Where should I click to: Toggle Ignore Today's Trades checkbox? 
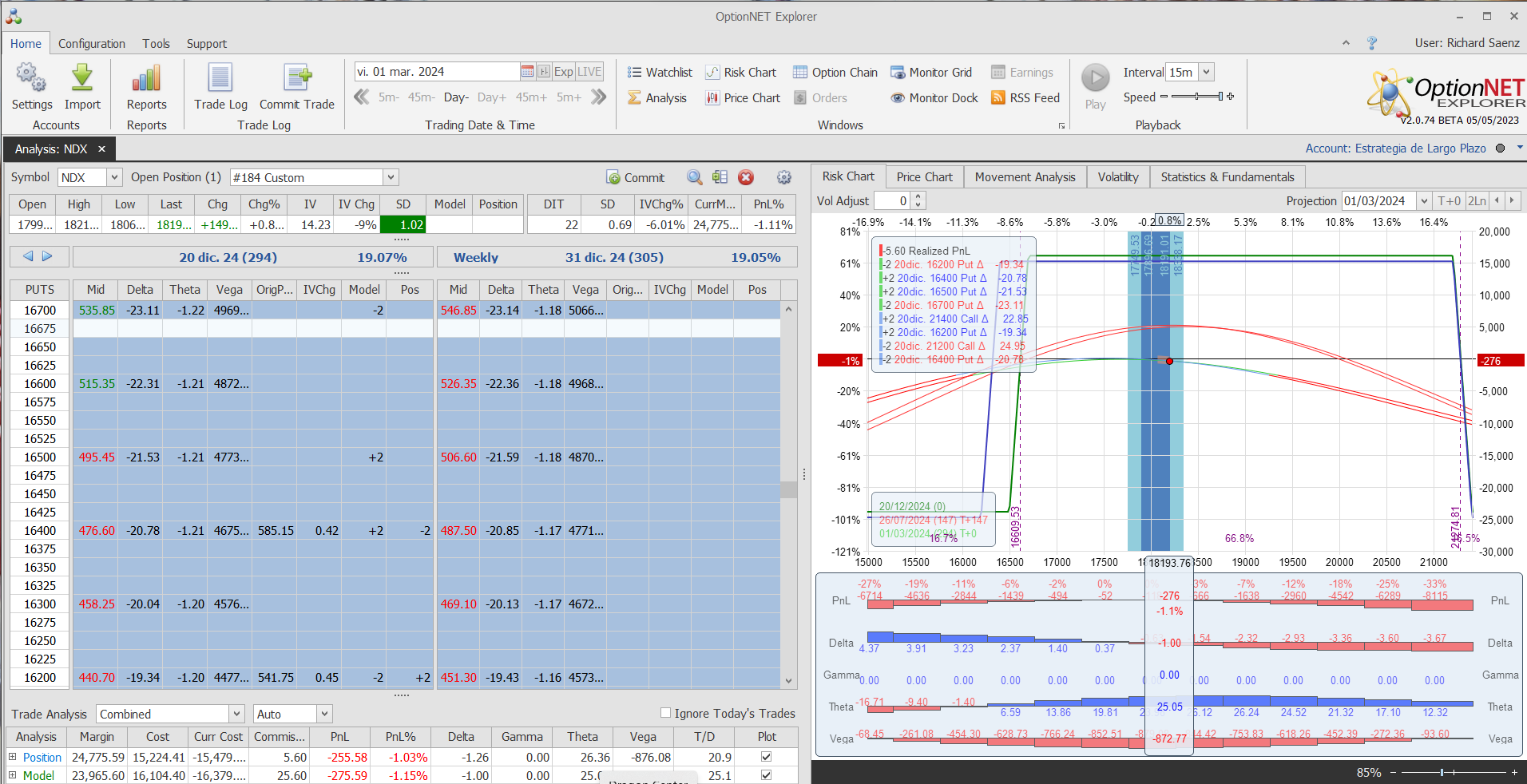click(665, 713)
